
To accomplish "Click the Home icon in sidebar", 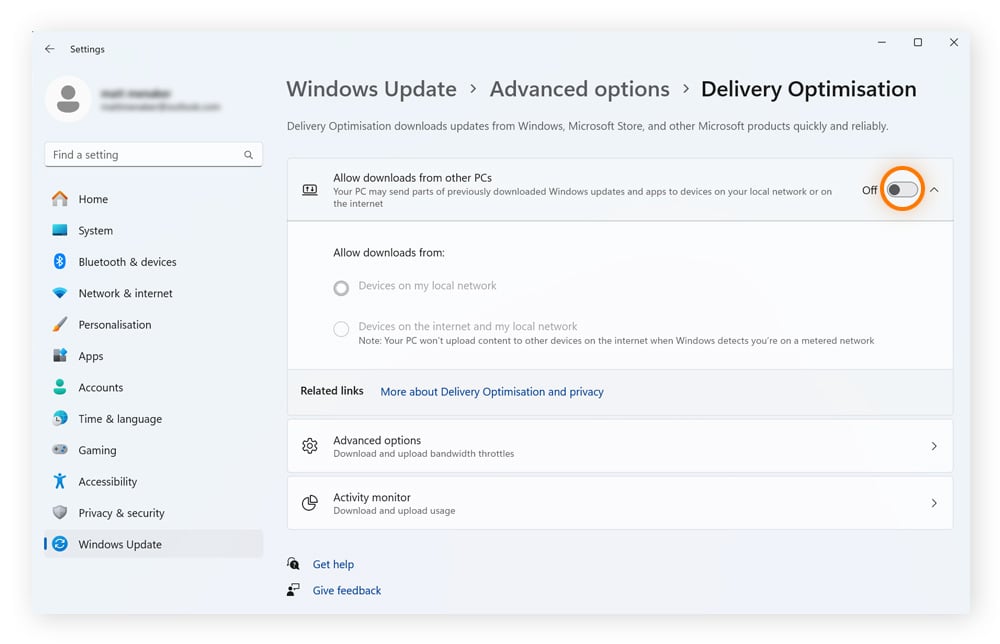I will [60, 199].
